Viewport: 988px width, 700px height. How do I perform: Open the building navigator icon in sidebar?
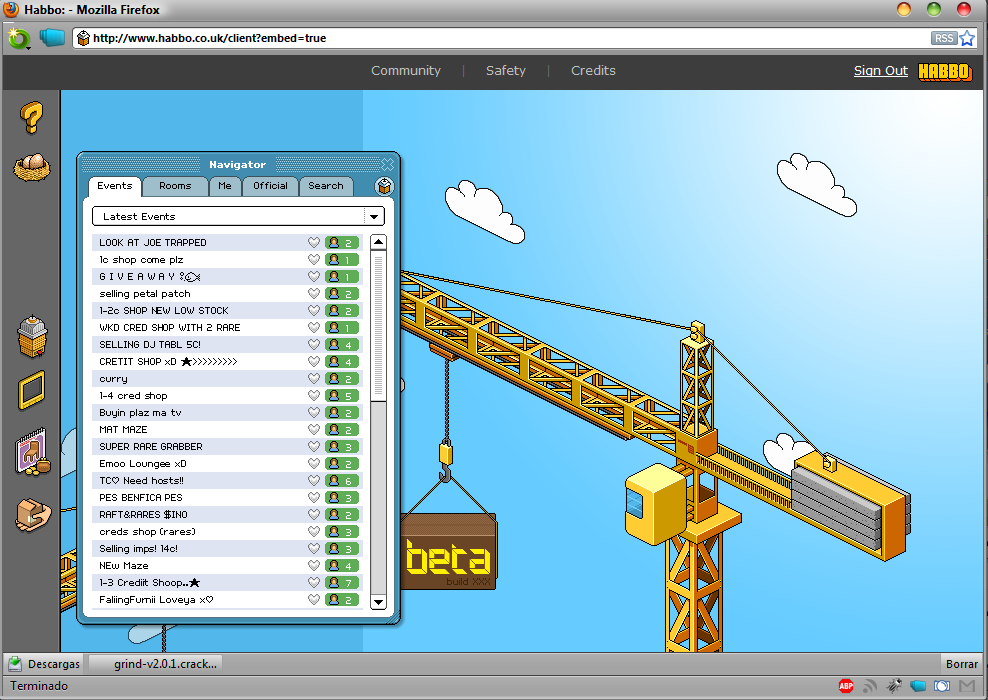point(32,338)
